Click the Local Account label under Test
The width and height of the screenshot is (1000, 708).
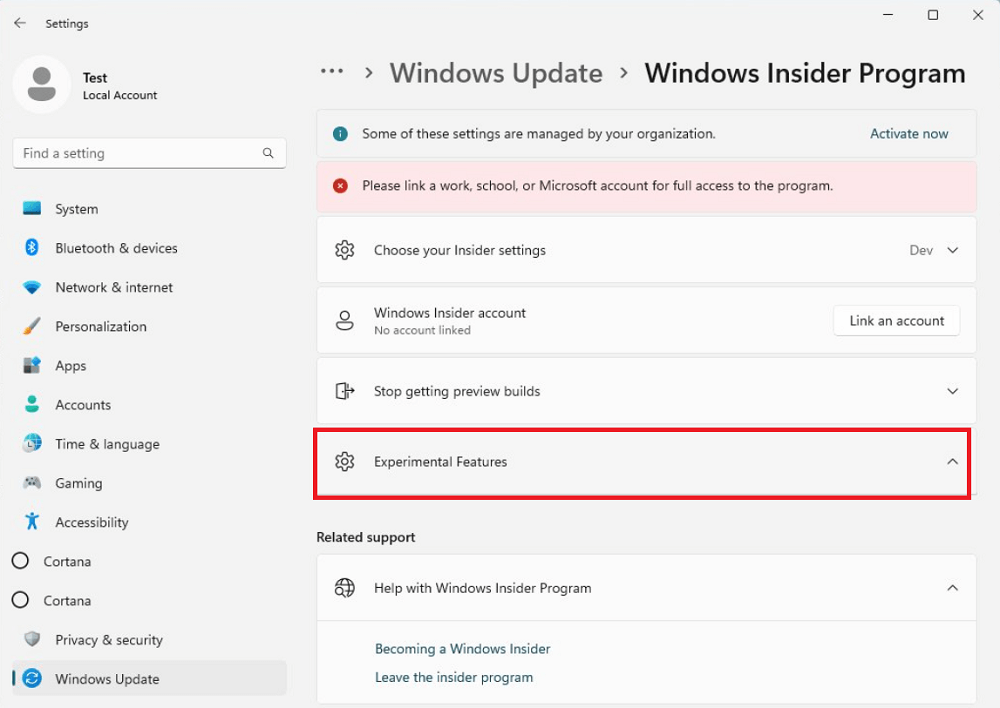pyautogui.click(x=120, y=95)
